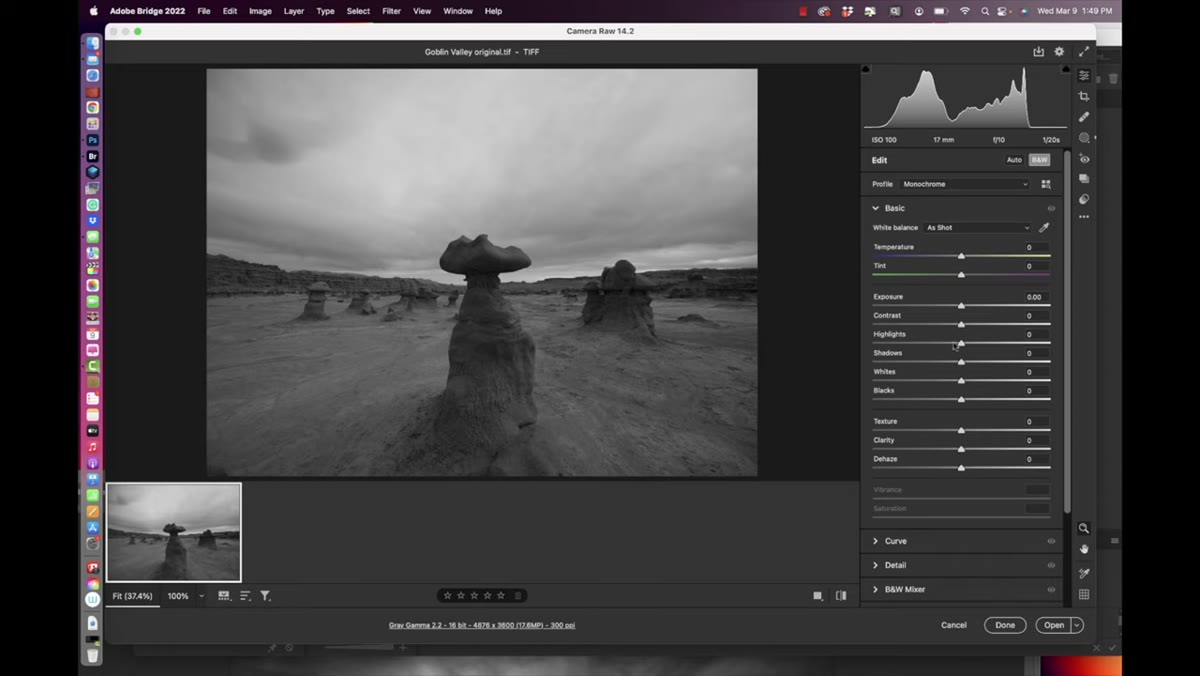Toggle the color sampler overlay tool
1200x676 pixels.
(x=1084, y=573)
